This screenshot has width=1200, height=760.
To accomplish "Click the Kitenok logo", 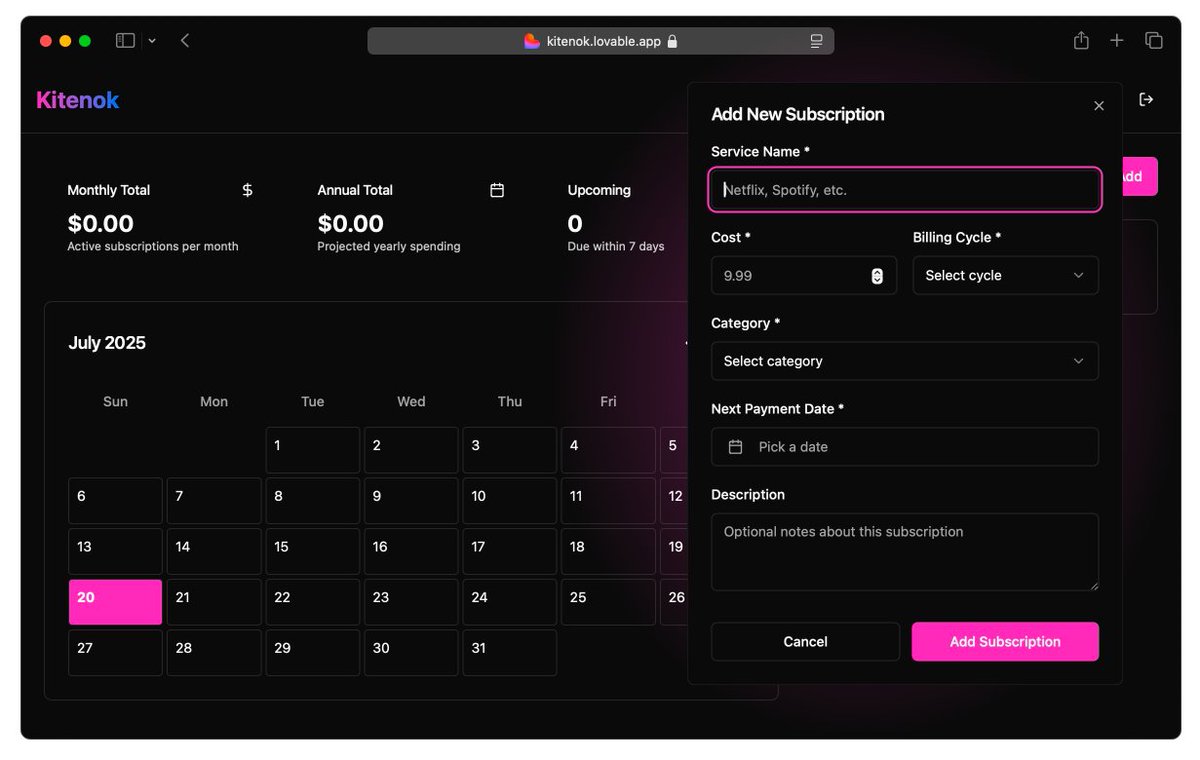I will click(x=78, y=100).
